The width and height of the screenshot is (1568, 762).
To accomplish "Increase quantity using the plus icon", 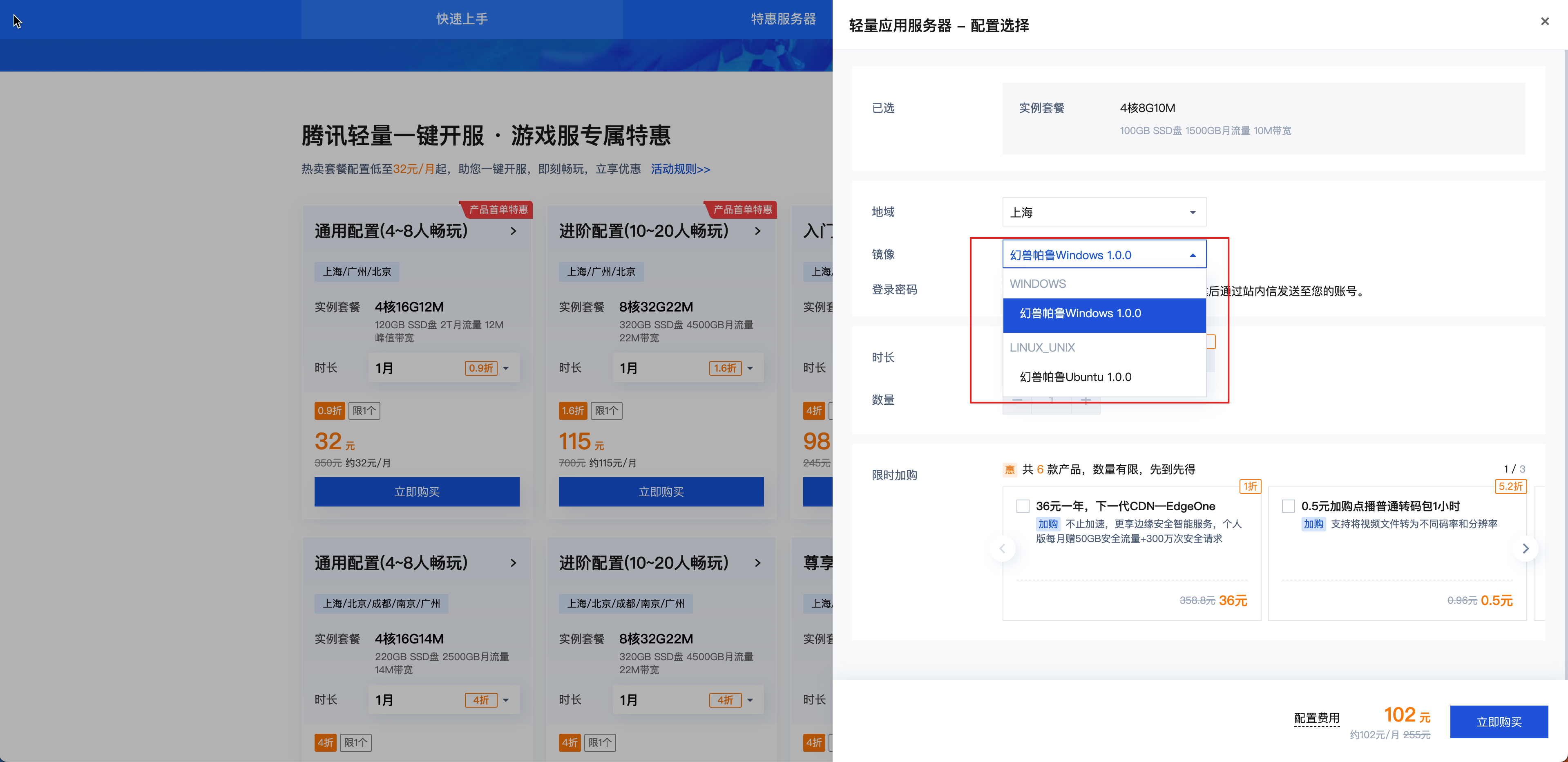I will [x=1086, y=400].
